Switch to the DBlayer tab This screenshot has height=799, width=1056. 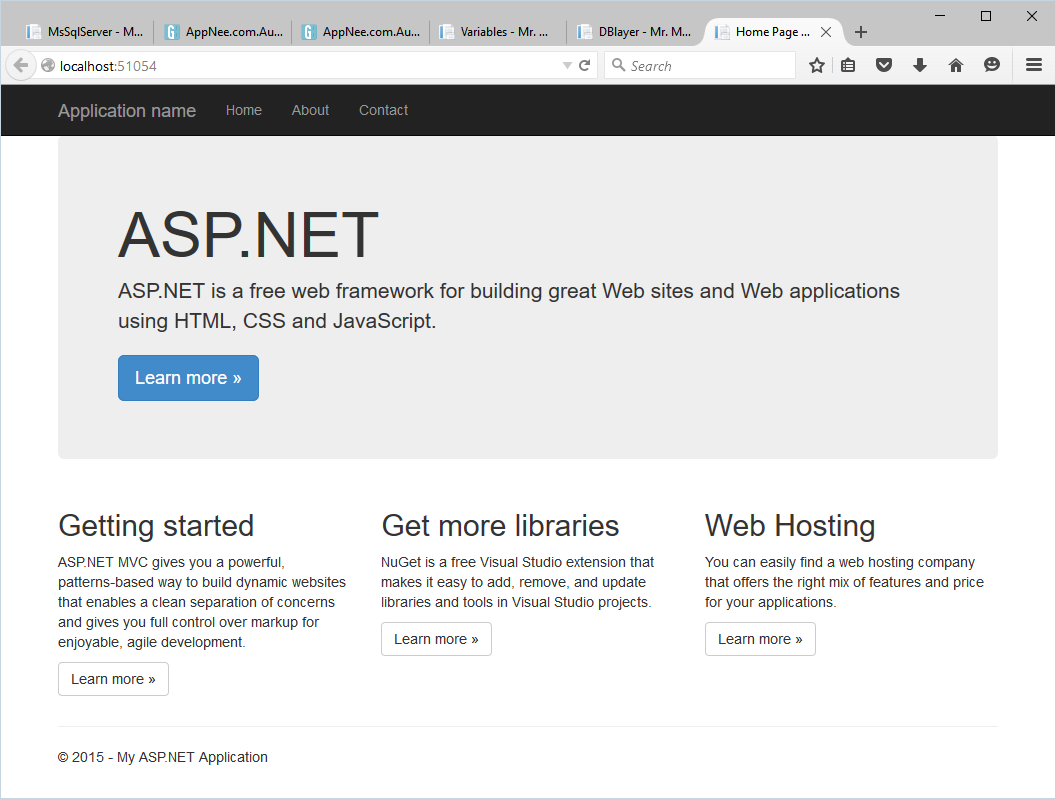[636, 32]
